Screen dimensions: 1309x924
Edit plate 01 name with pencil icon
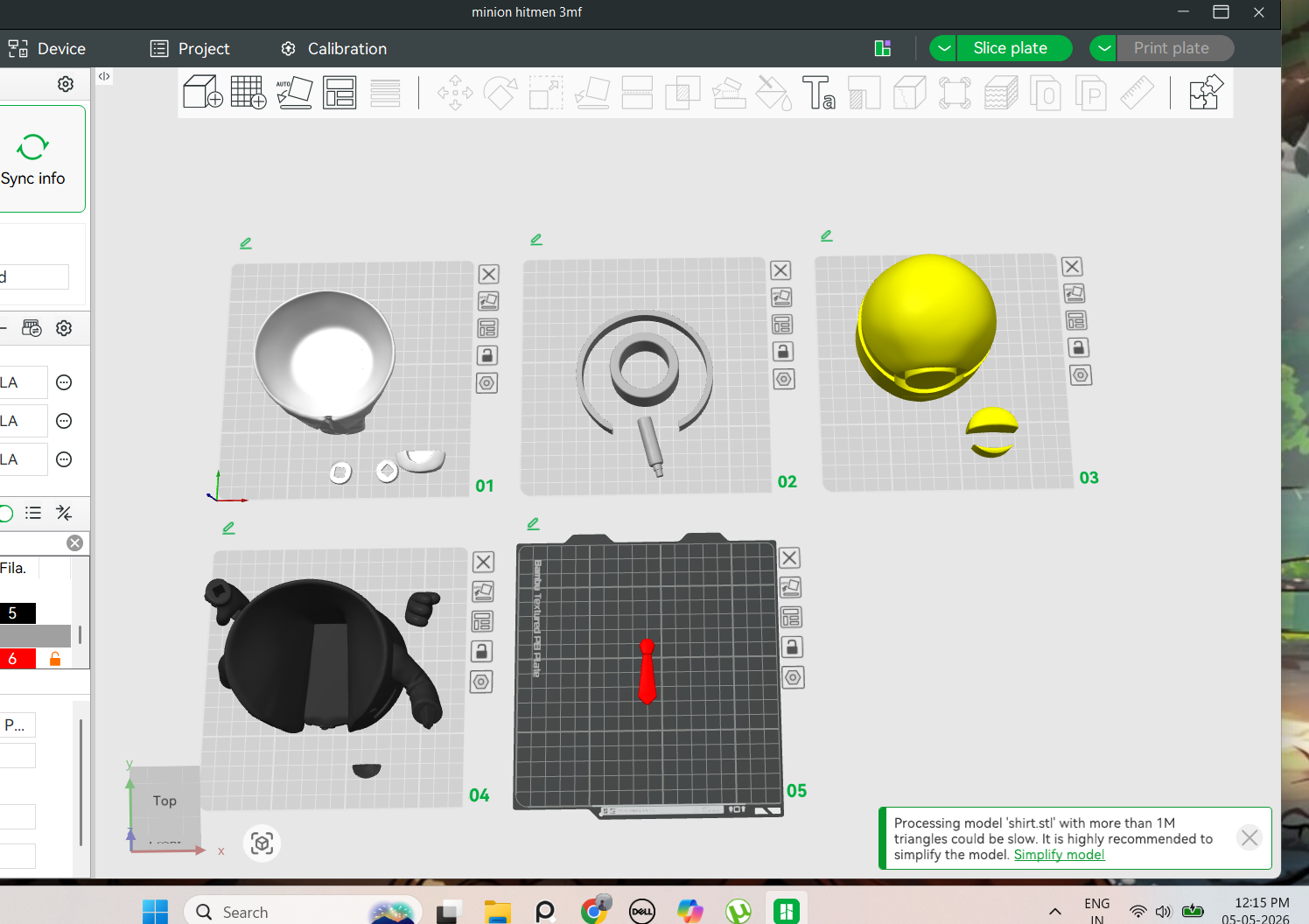[x=246, y=243]
